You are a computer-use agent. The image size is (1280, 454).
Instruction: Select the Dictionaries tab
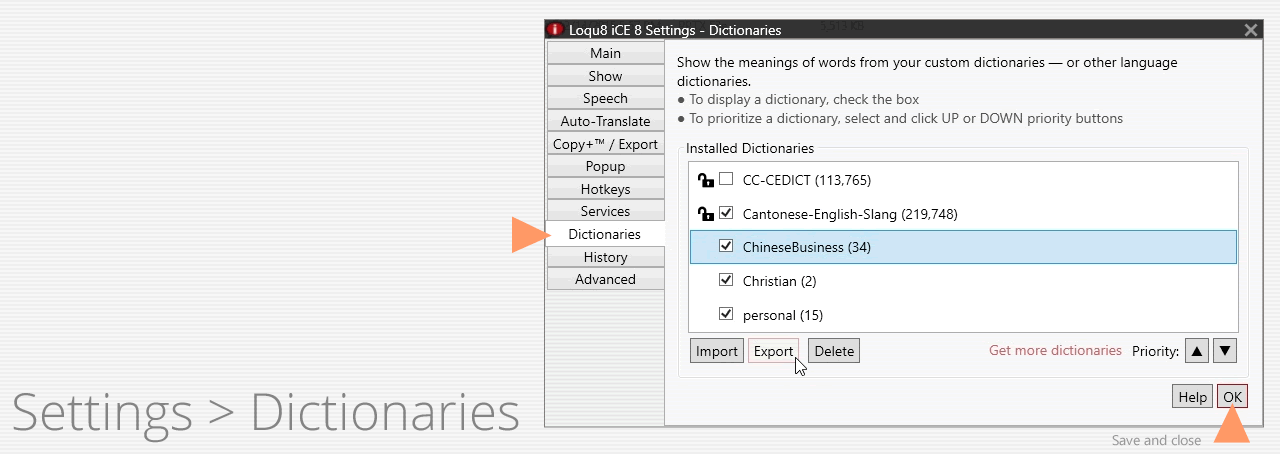click(x=605, y=234)
